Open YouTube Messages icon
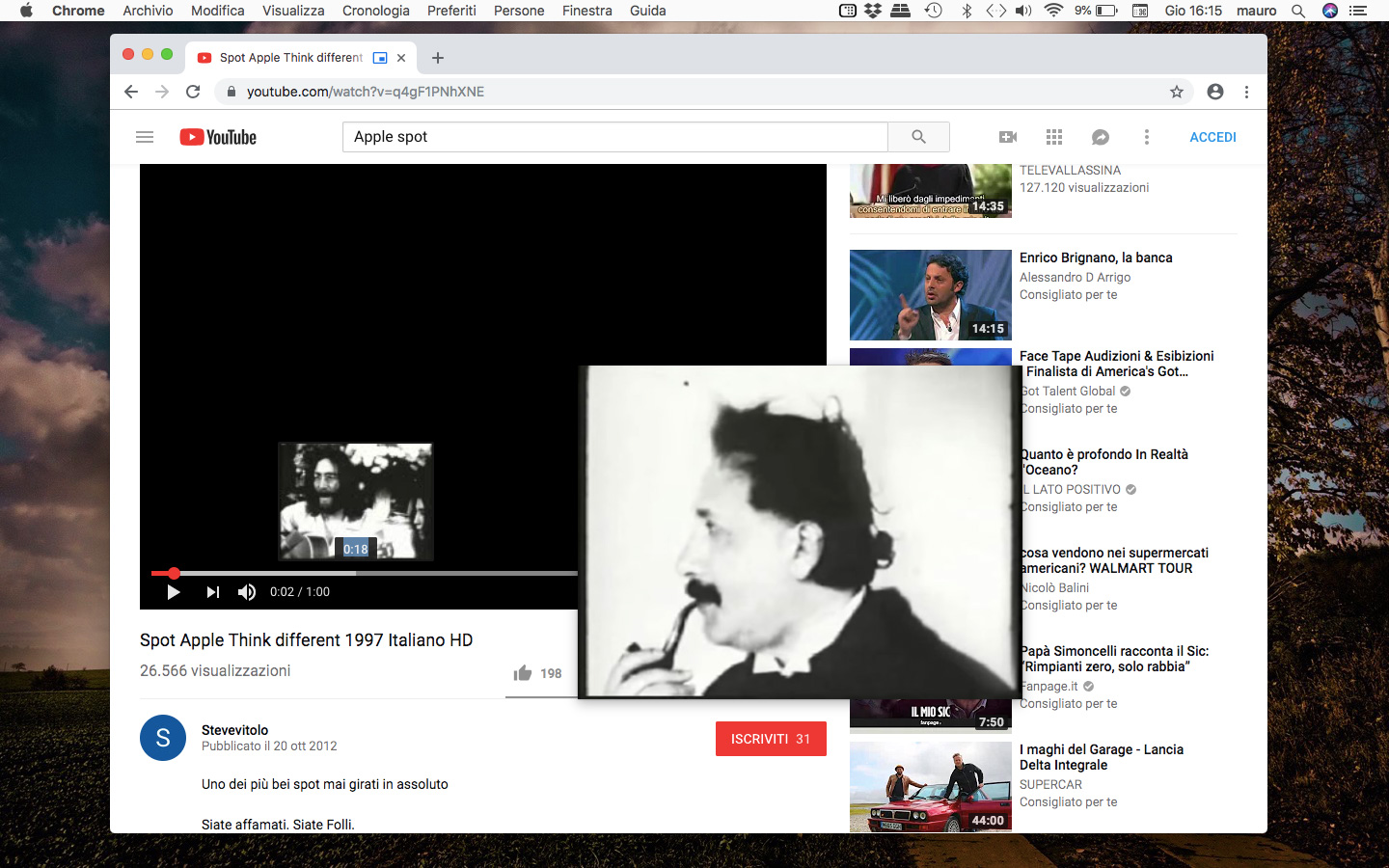 1100,137
